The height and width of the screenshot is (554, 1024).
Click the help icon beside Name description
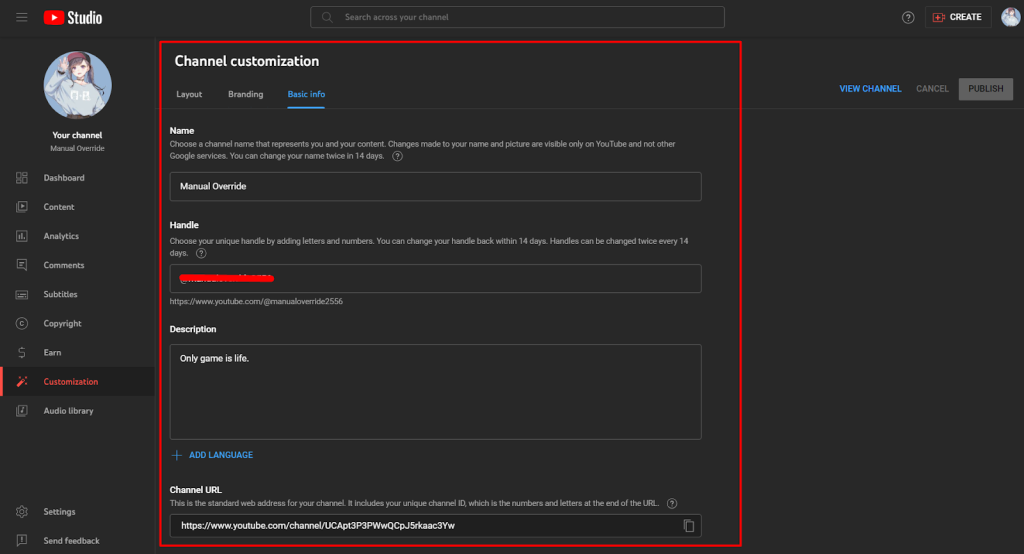click(397, 156)
